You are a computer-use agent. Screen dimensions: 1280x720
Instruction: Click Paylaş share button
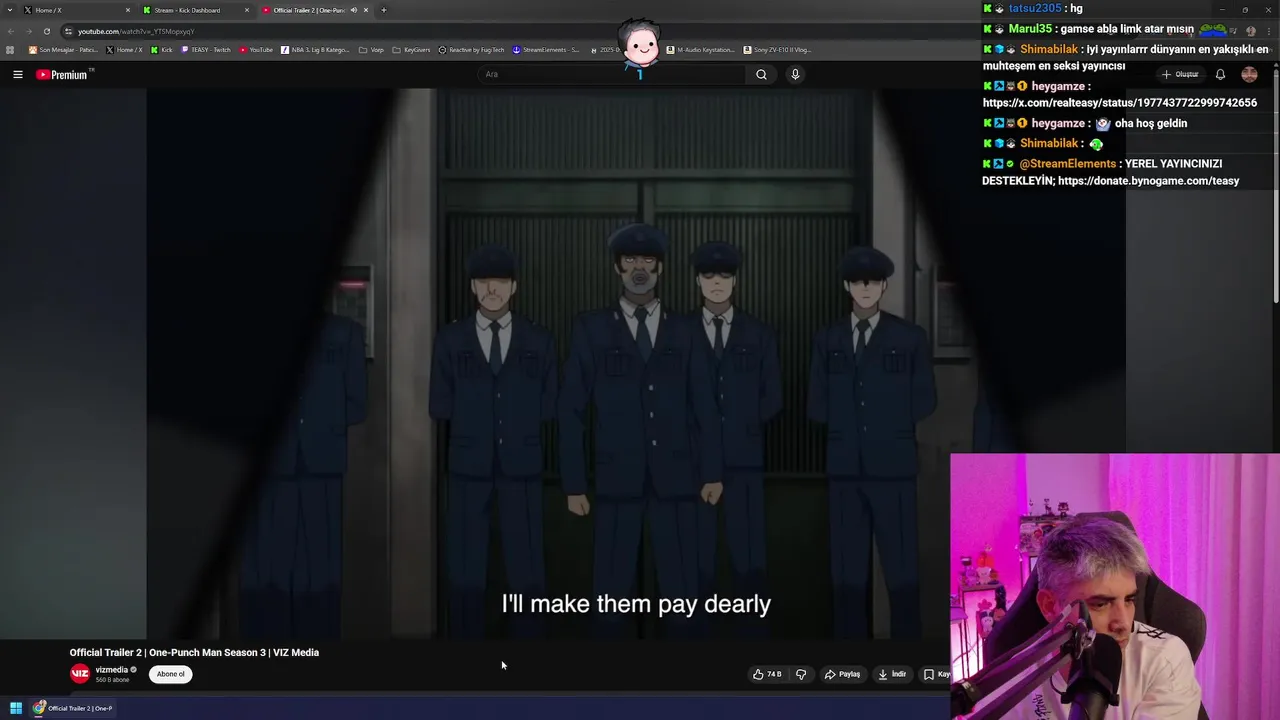click(x=842, y=674)
